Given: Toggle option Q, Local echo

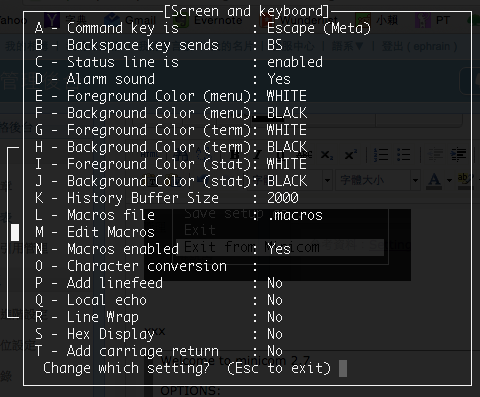Looking at the screenshot, I should 159,300.
